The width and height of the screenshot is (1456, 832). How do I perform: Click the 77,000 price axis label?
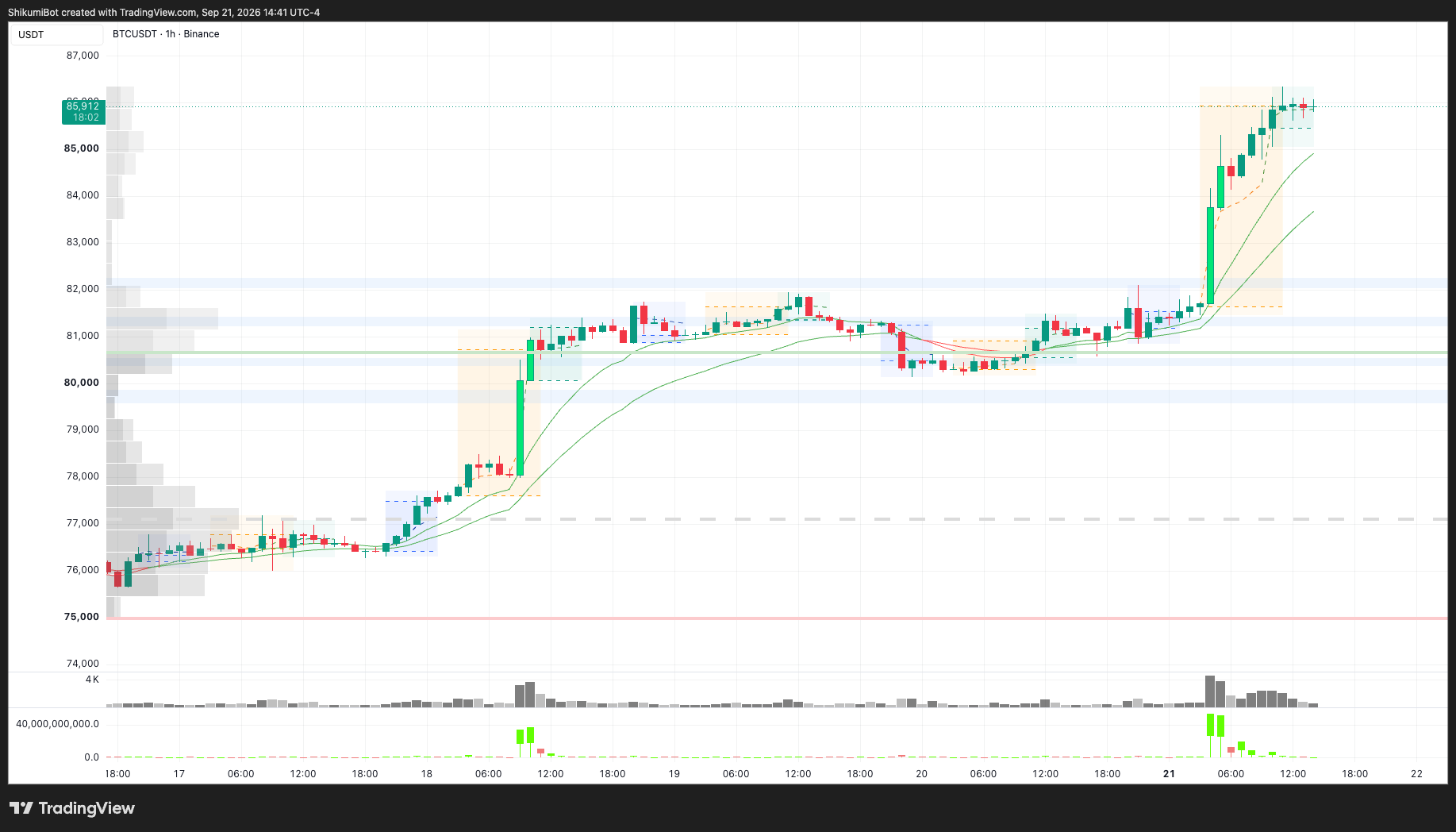coord(83,523)
